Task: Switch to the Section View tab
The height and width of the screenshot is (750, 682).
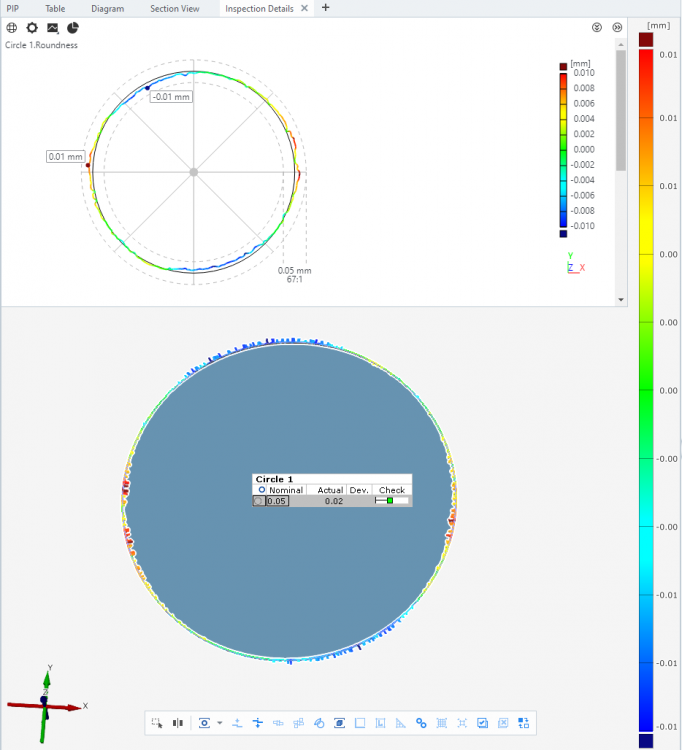Action: pyautogui.click(x=174, y=8)
